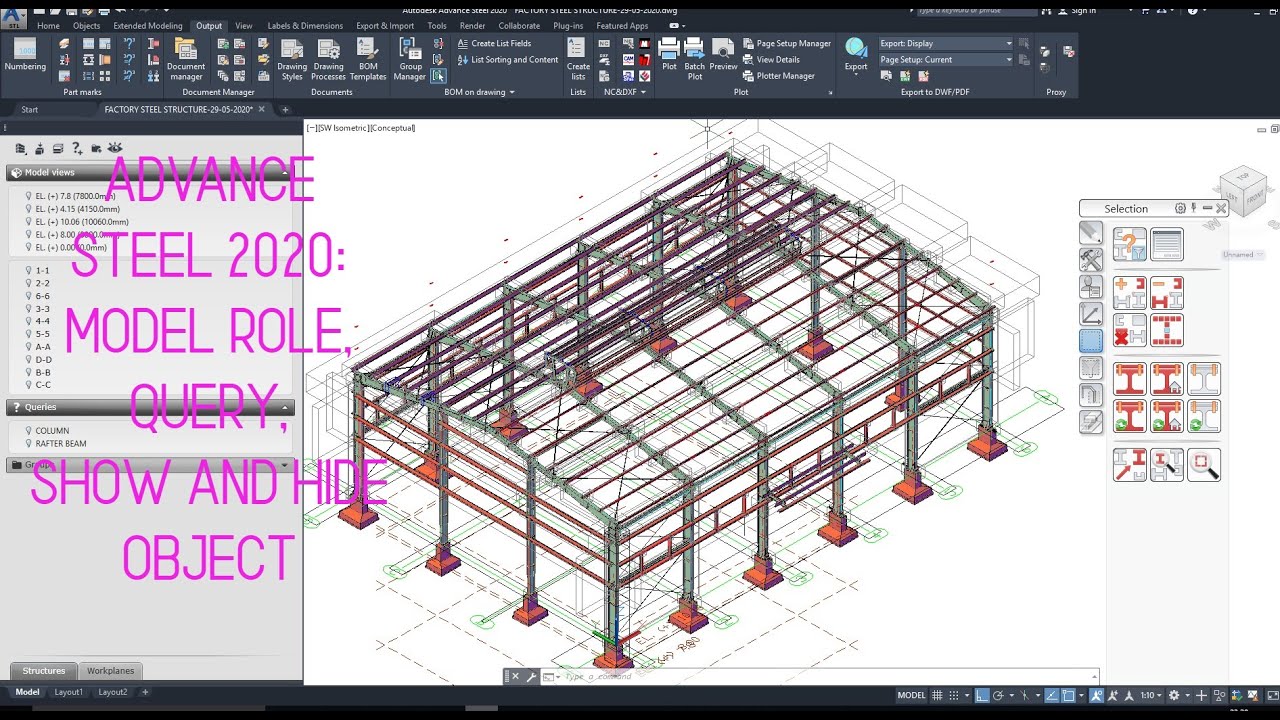Click the clear marked objects red X icon
1280x720 pixels.
[x=1130, y=330]
